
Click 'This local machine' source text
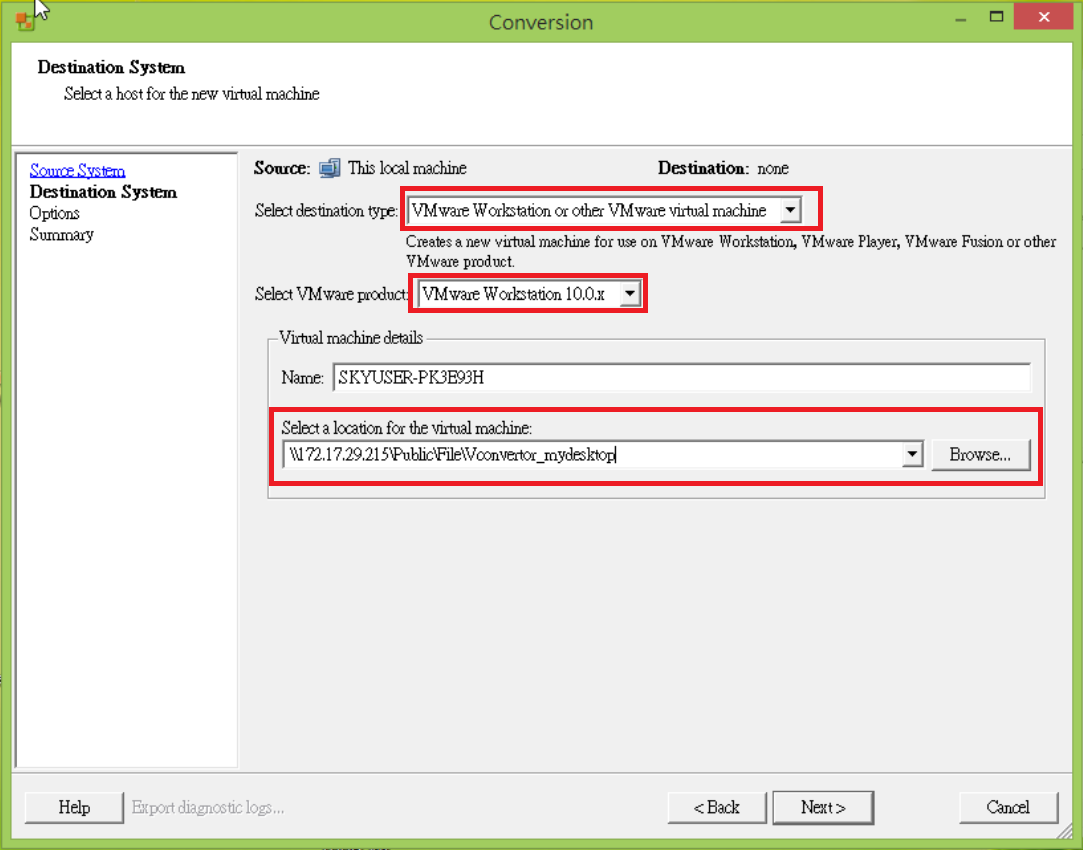(408, 168)
